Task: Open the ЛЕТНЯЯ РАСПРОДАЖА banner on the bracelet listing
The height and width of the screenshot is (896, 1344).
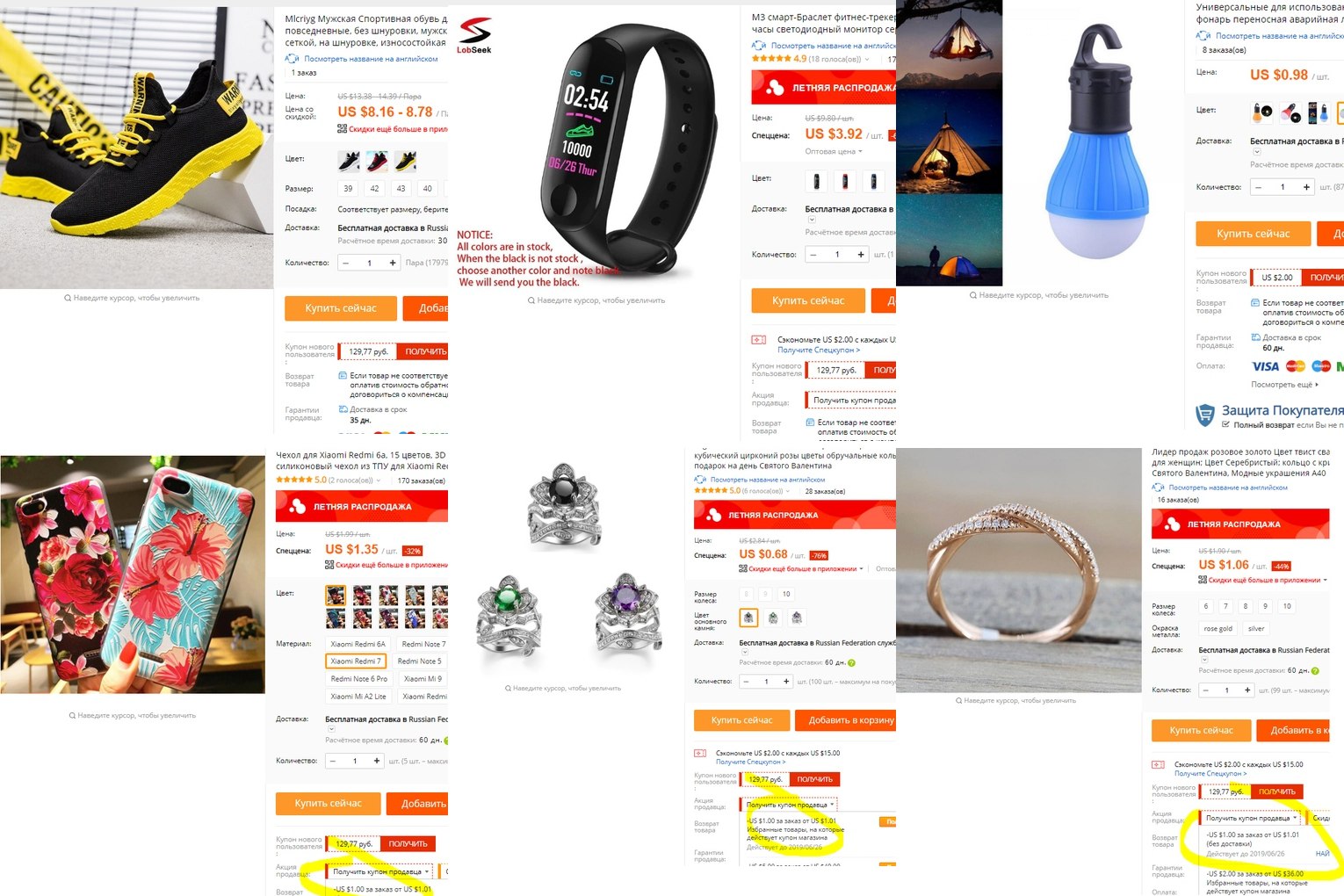Action: (x=823, y=87)
